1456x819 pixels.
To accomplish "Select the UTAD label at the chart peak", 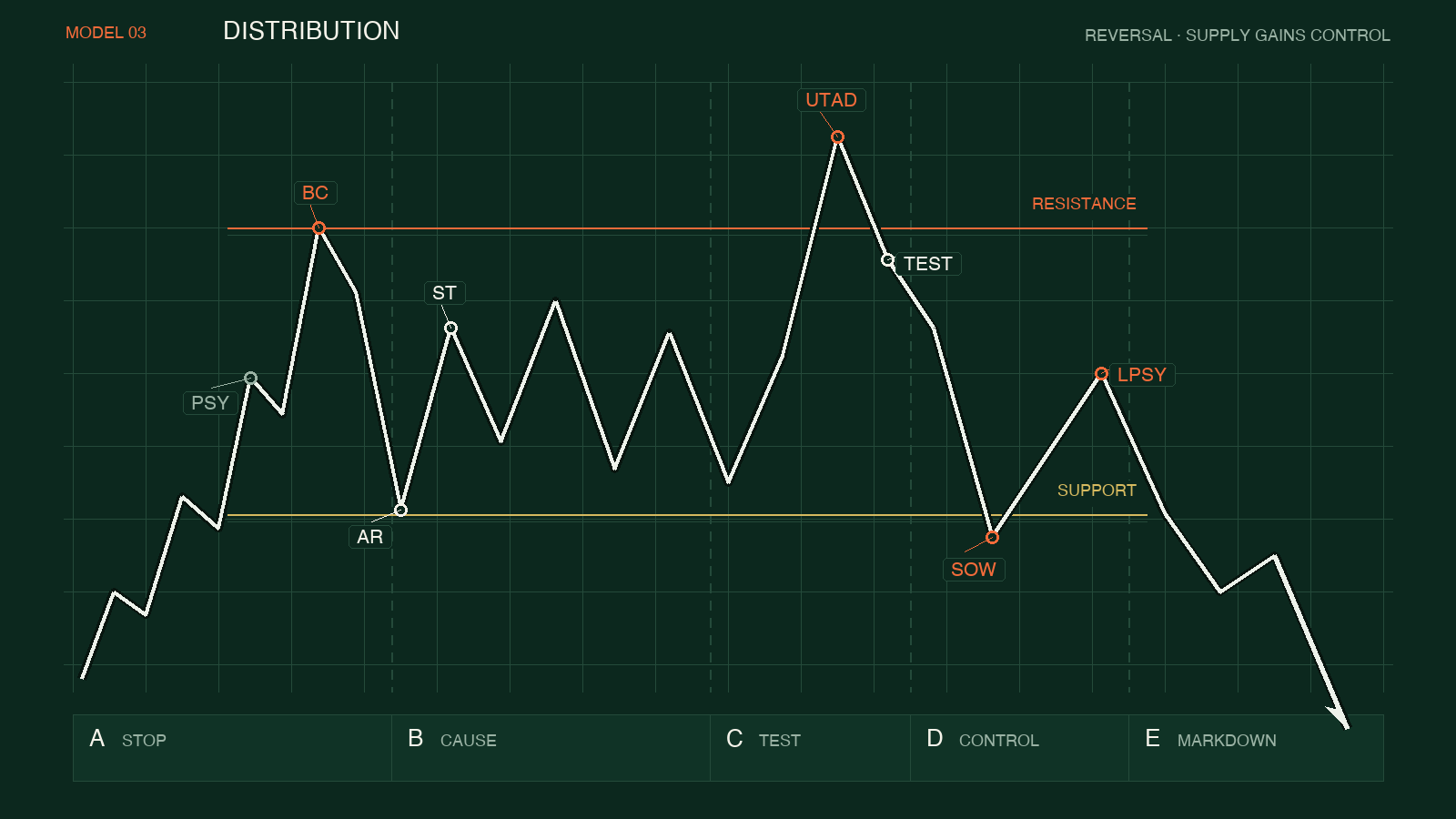I will pos(831,100).
